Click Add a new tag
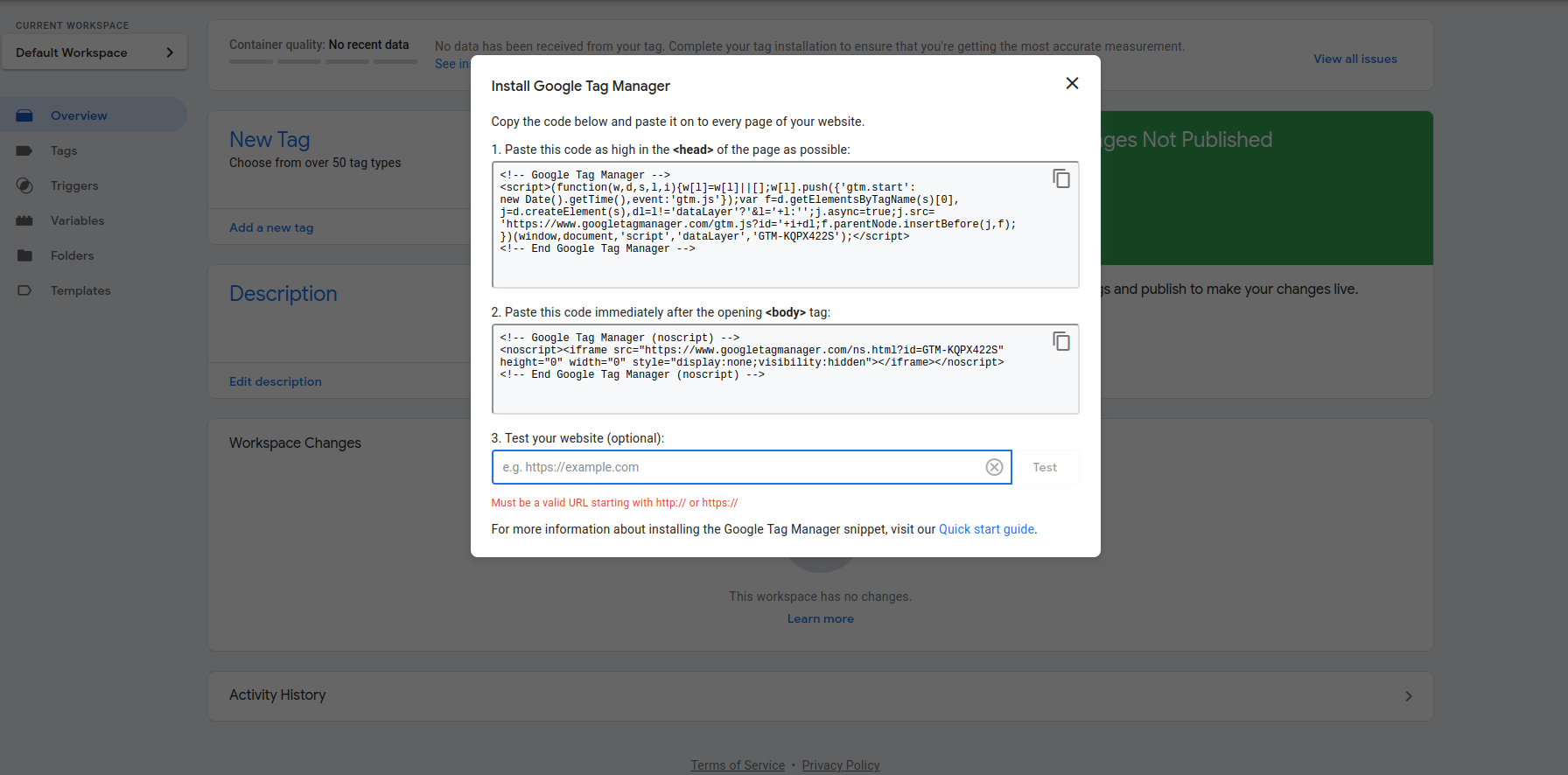Image resolution: width=1568 pixels, height=775 pixels. pos(271,227)
